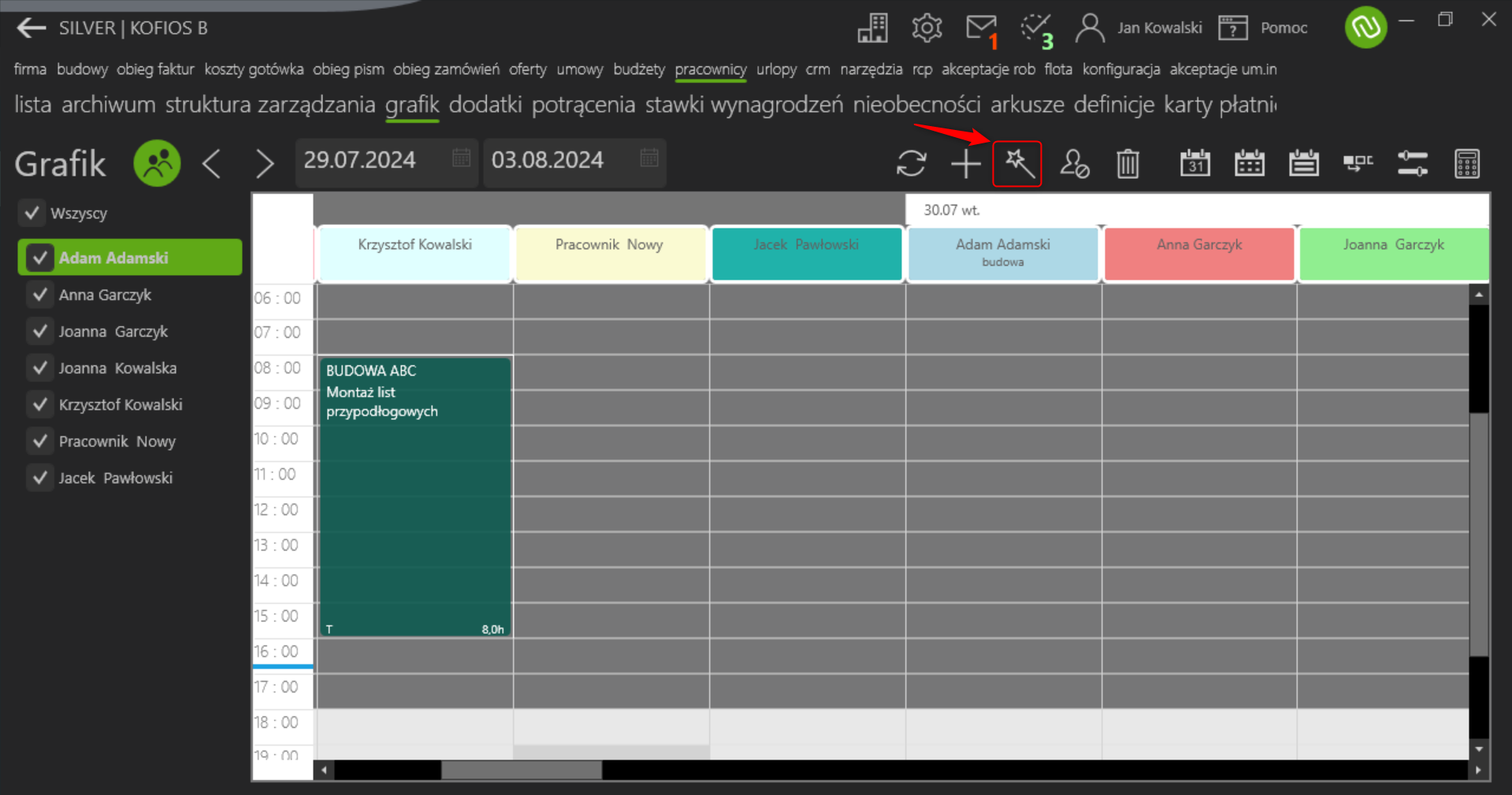
Task: Open the obieg faktur menu
Action: point(155,69)
